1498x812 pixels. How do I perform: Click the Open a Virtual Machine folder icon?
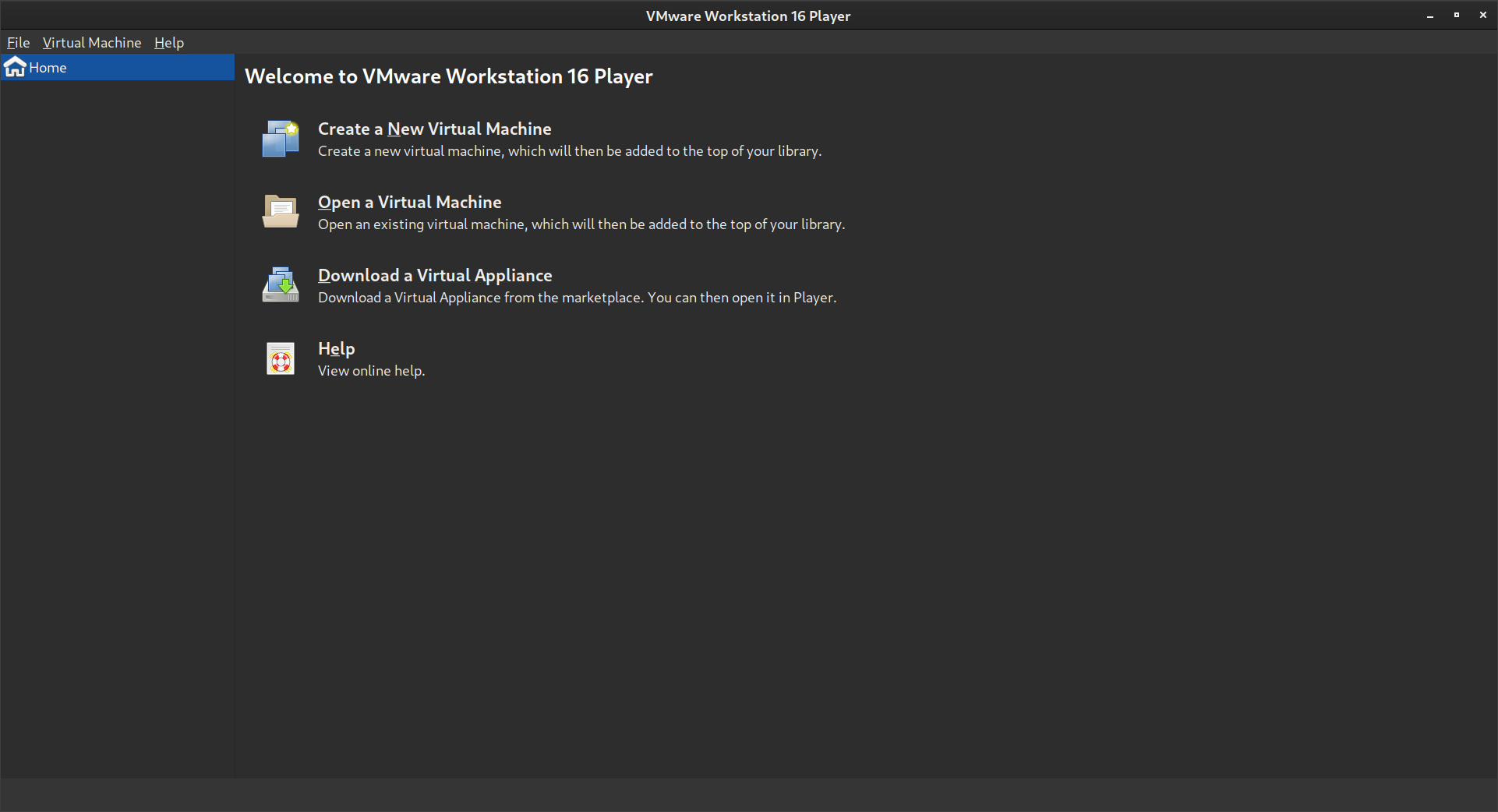point(281,211)
